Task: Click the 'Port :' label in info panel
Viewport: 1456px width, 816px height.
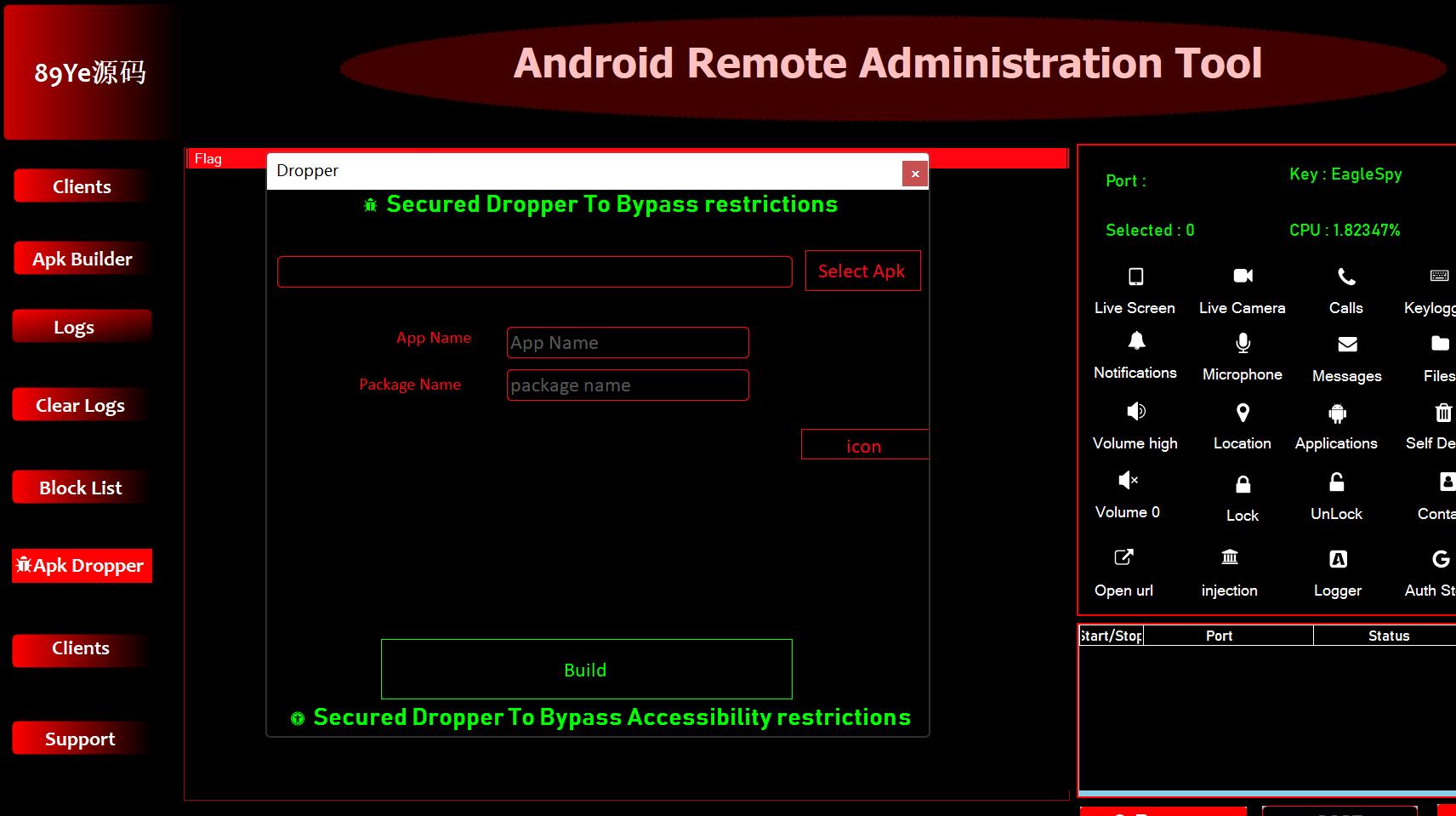Action: tap(1126, 180)
